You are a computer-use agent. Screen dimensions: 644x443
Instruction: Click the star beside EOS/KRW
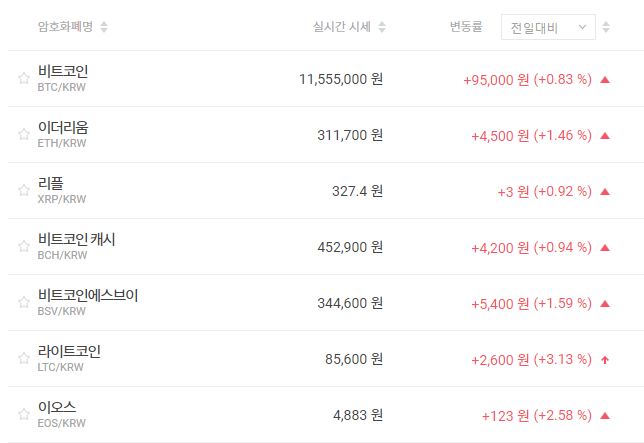point(23,415)
